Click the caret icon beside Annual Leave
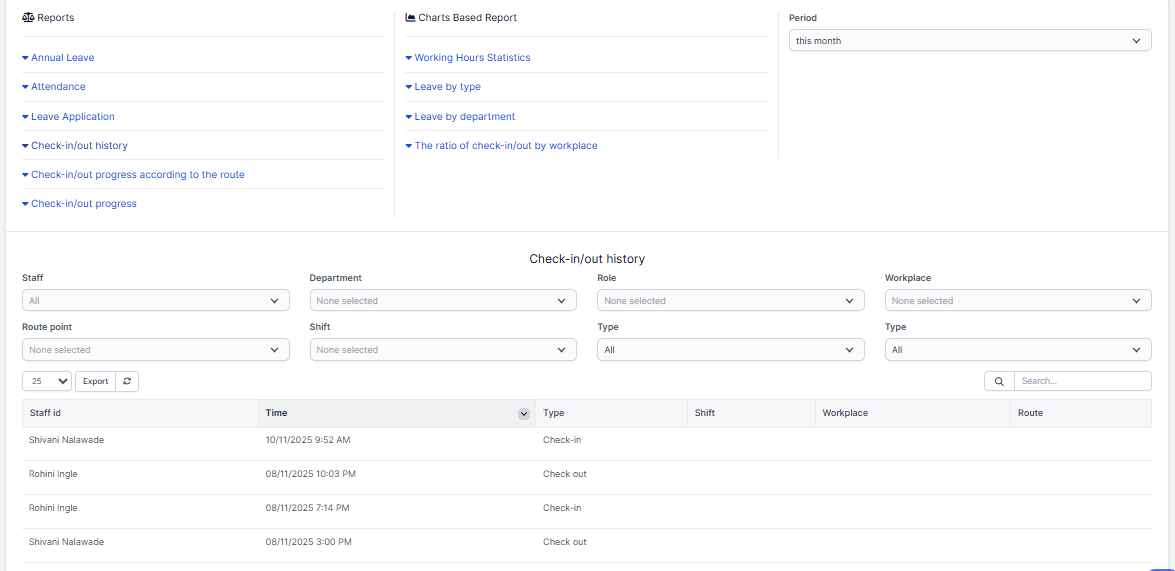Screen dimensions: 1175x571 point(25,58)
